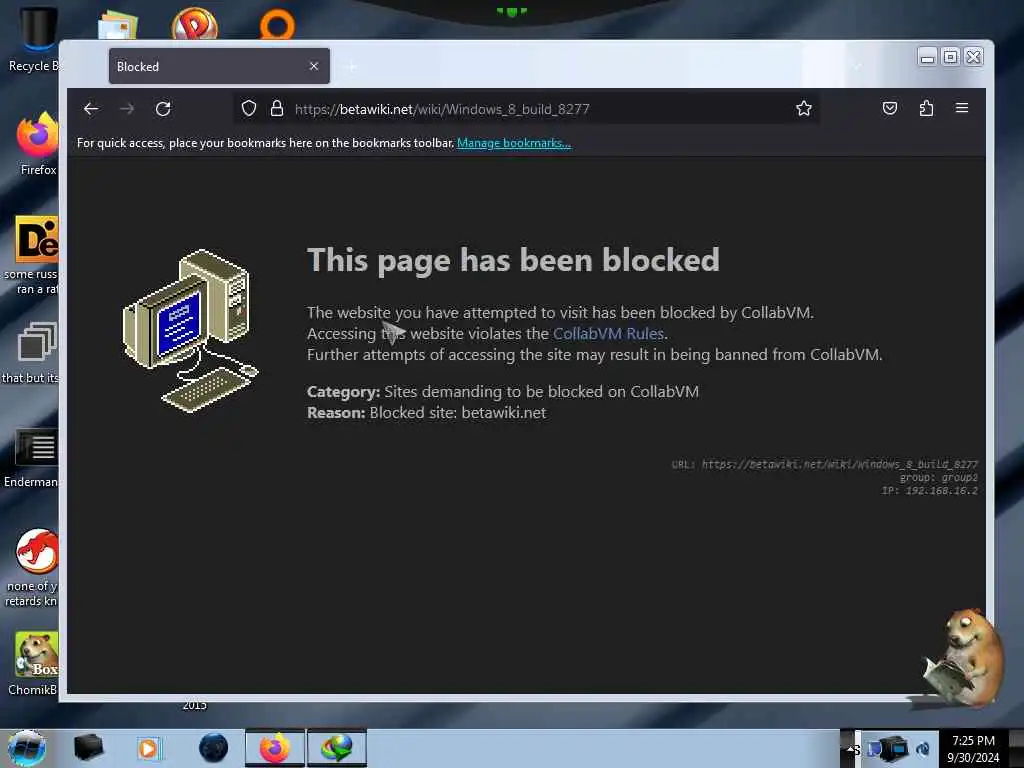Image resolution: width=1024 pixels, height=768 pixels.
Task: Open the Manage bookmarks link
Action: pos(514,143)
